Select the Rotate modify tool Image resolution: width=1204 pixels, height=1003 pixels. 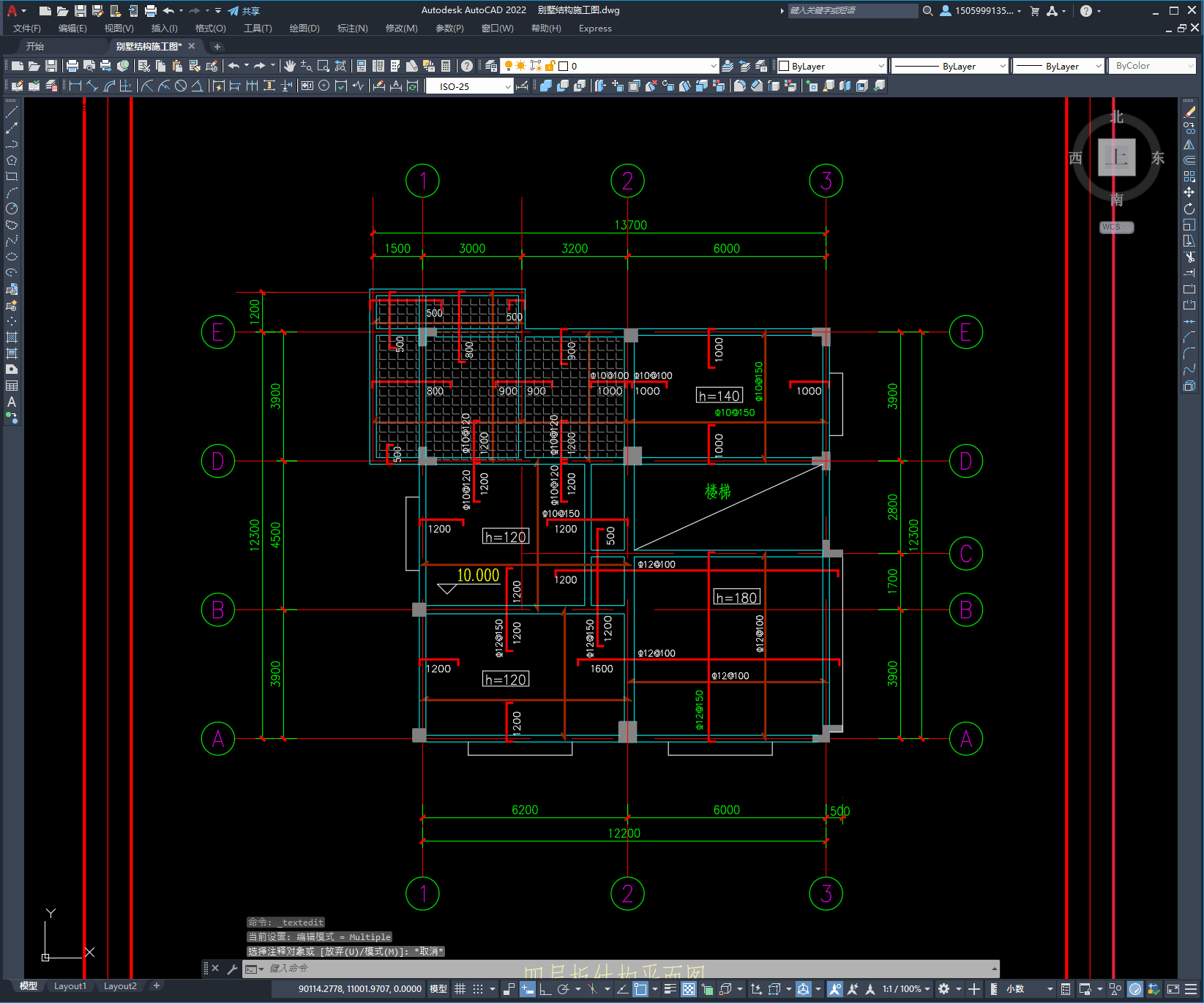[x=1189, y=209]
